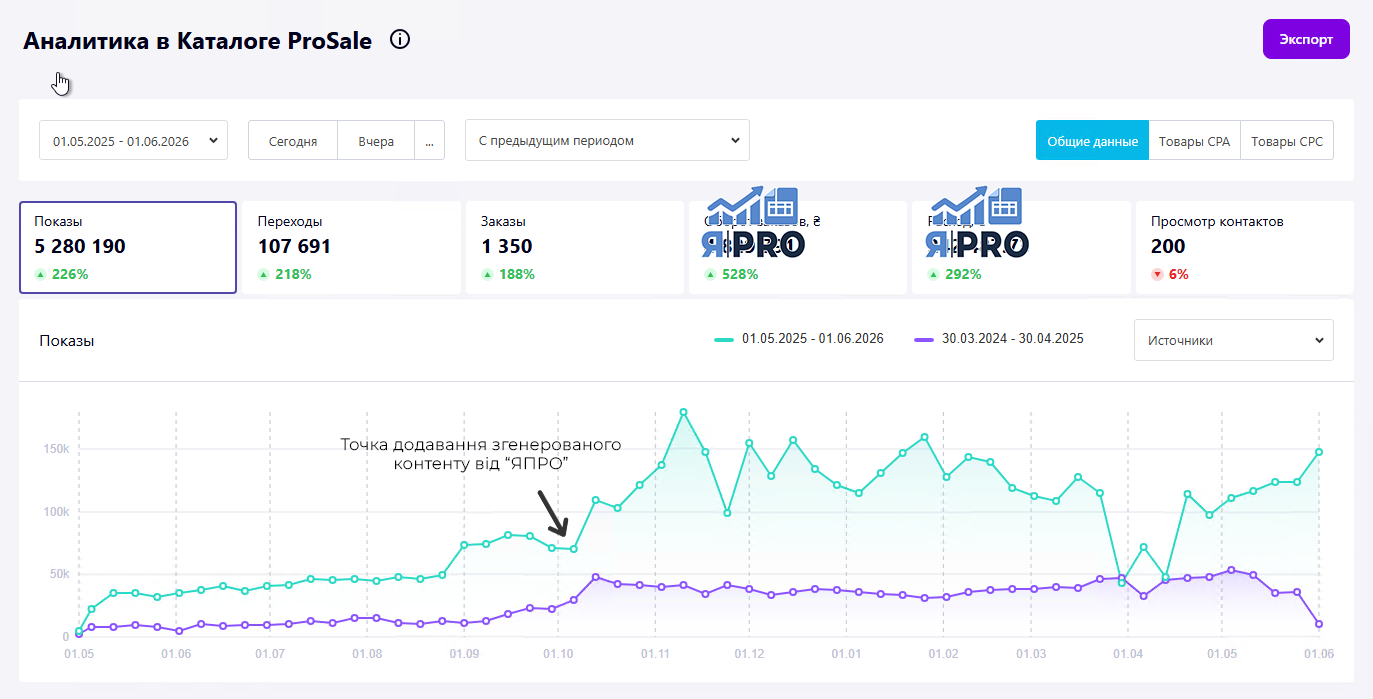Screen dimensions: 1373x699
Task: Click the green up arrow next to 188%
Action: (487, 274)
